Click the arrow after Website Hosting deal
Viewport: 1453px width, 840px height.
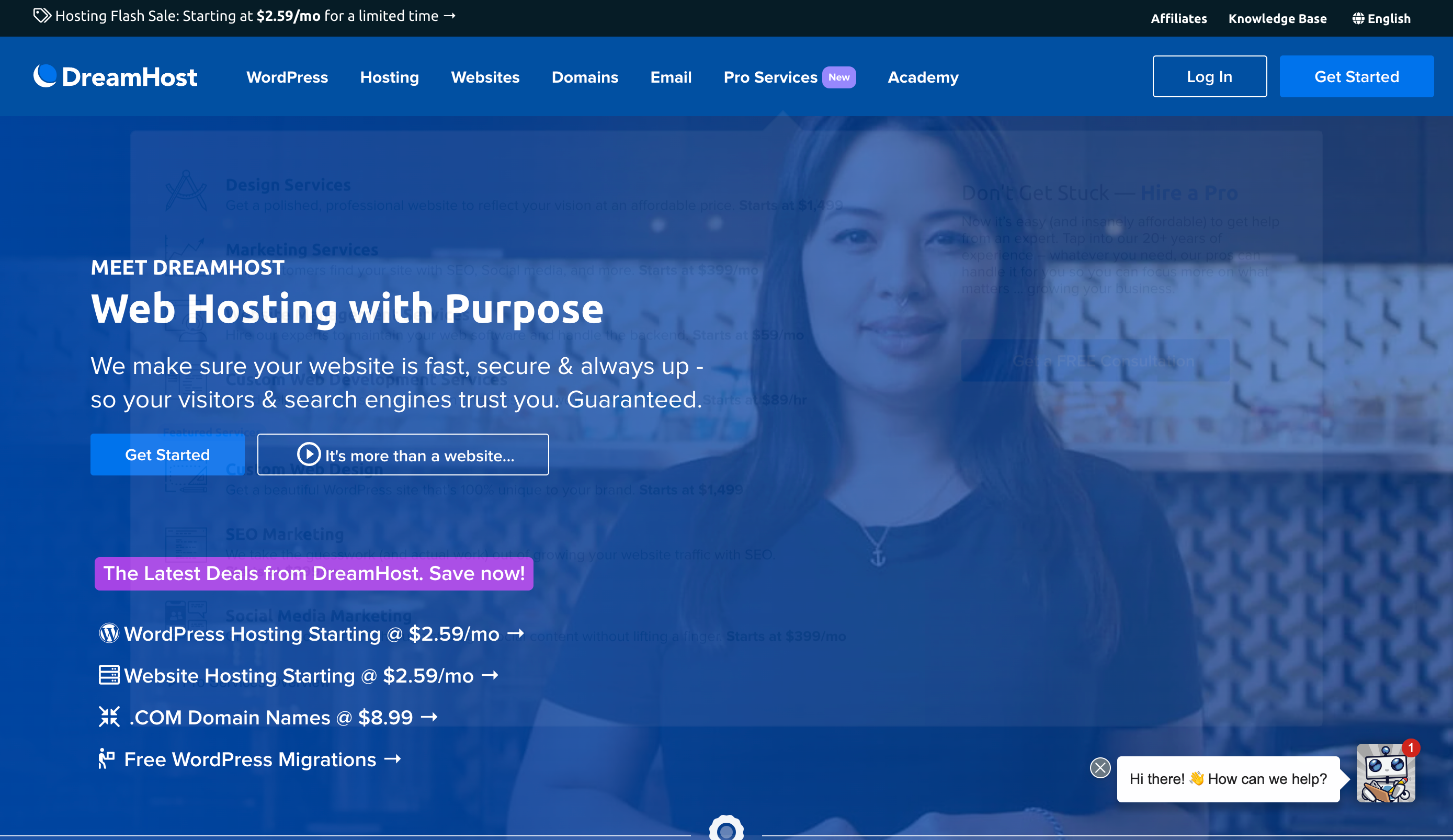[490, 675]
